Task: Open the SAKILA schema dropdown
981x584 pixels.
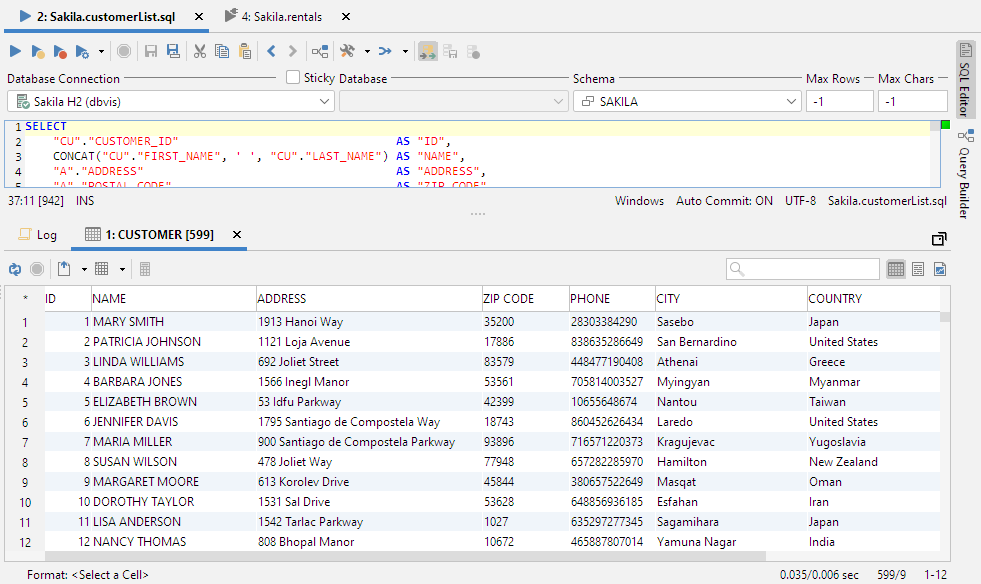Action: pyautogui.click(x=790, y=101)
